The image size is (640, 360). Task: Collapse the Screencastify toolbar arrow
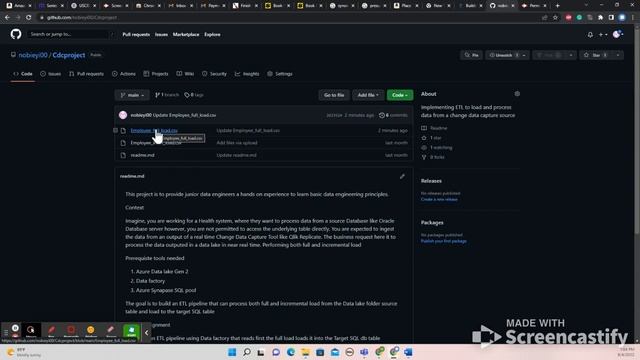tap(147, 333)
